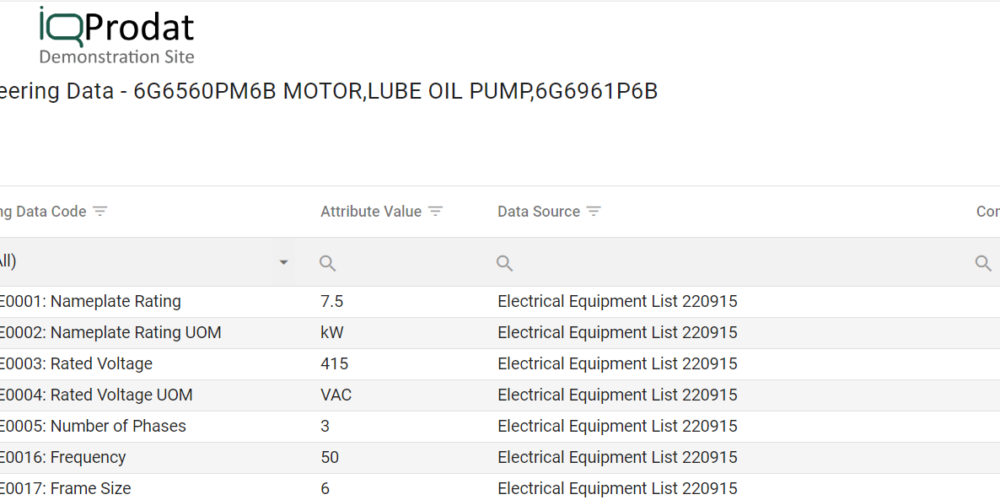This screenshot has height=500, width=1000.
Task: Select the kW attribute value
Action: tap(332, 332)
